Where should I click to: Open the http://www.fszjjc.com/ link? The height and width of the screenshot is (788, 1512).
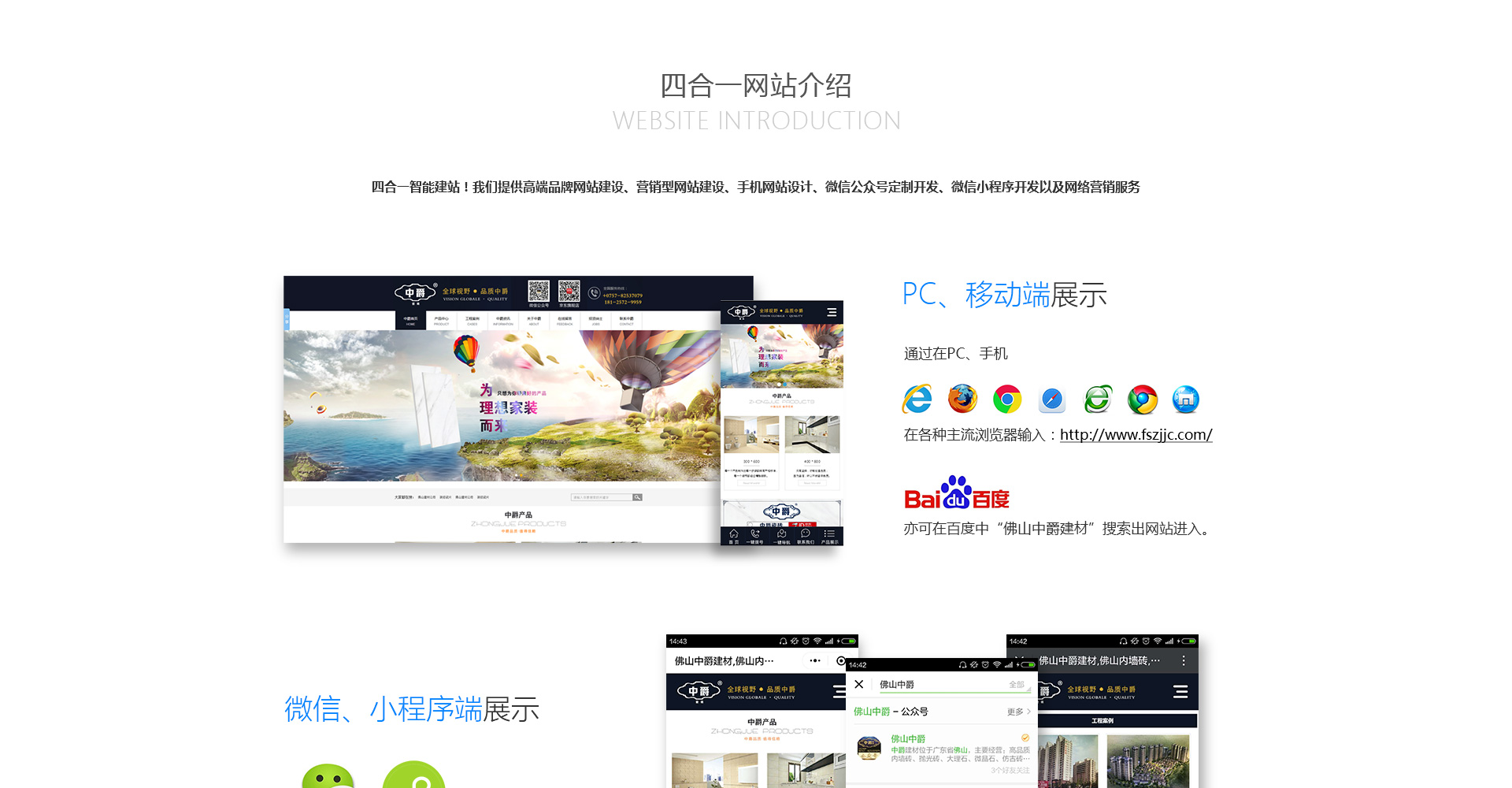pos(1136,435)
